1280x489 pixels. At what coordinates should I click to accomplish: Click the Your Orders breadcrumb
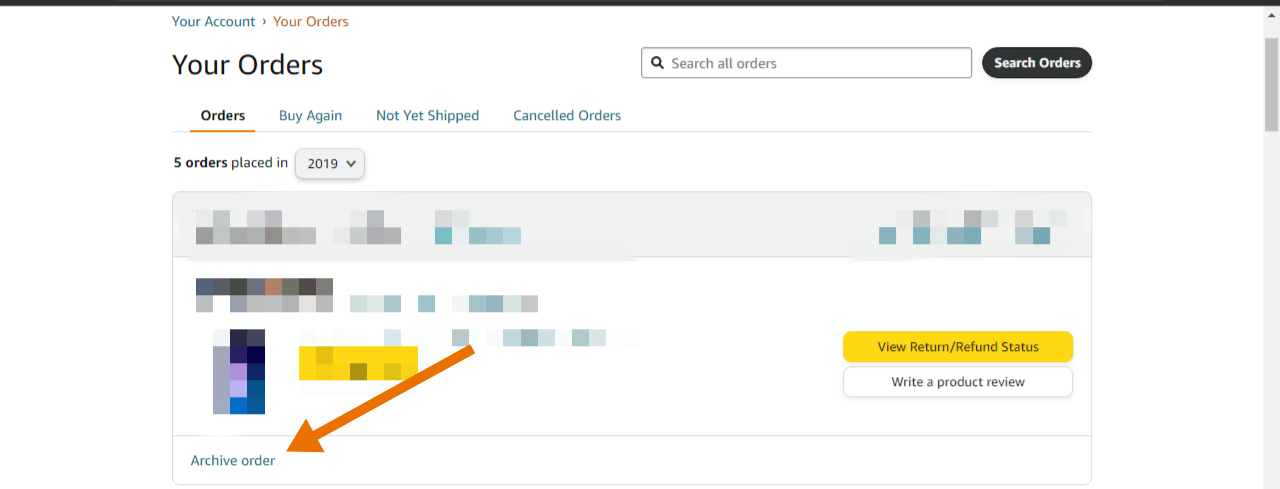tap(311, 21)
